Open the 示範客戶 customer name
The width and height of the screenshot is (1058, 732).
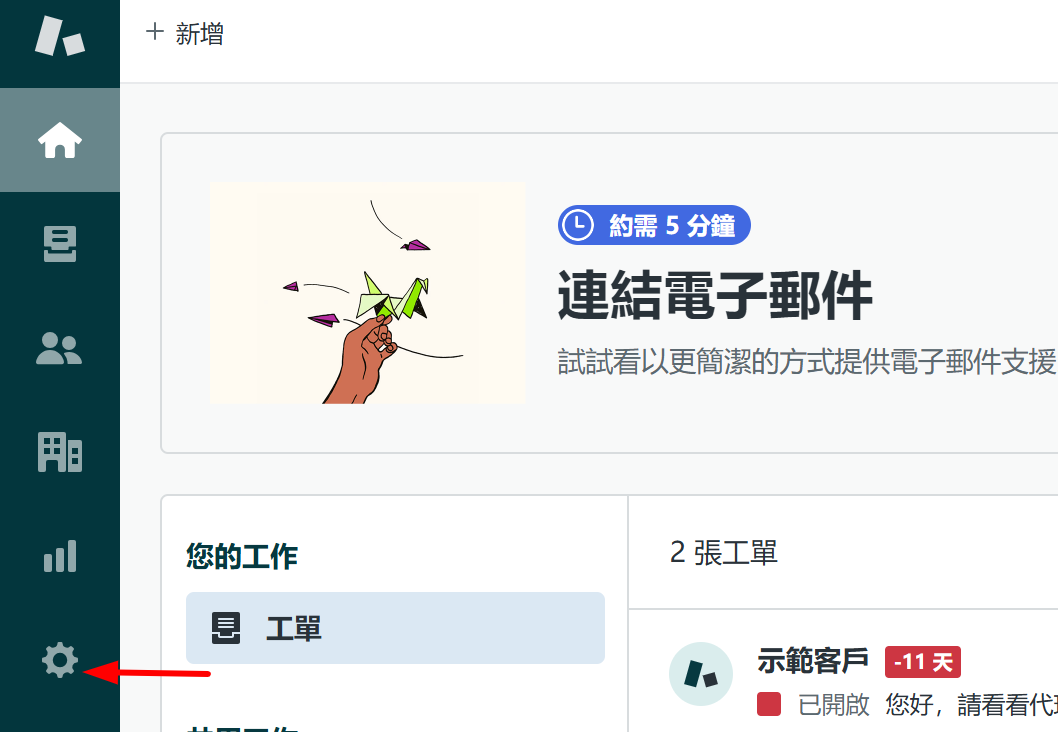pyautogui.click(x=813, y=660)
